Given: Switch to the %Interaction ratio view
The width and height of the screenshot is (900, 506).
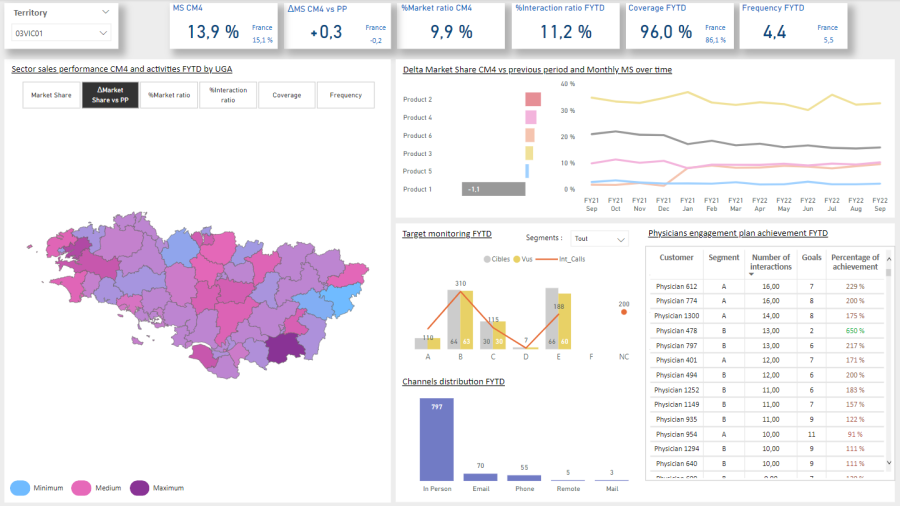Looking at the screenshot, I should [x=227, y=95].
